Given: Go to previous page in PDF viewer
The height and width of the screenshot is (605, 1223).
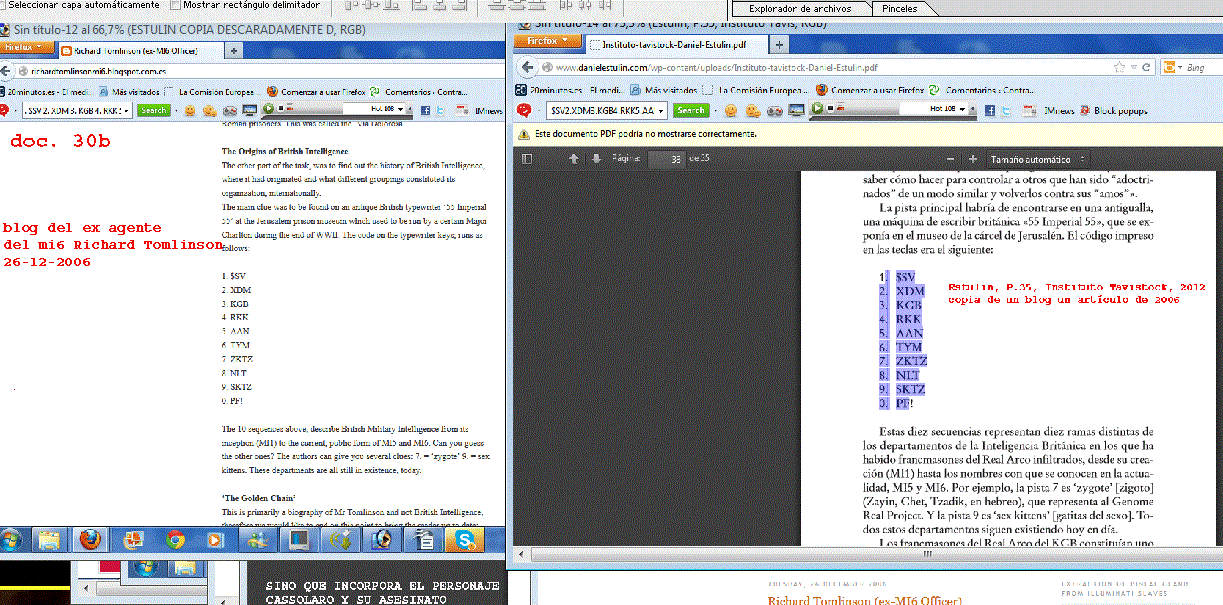Looking at the screenshot, I should tap(574, 159).
